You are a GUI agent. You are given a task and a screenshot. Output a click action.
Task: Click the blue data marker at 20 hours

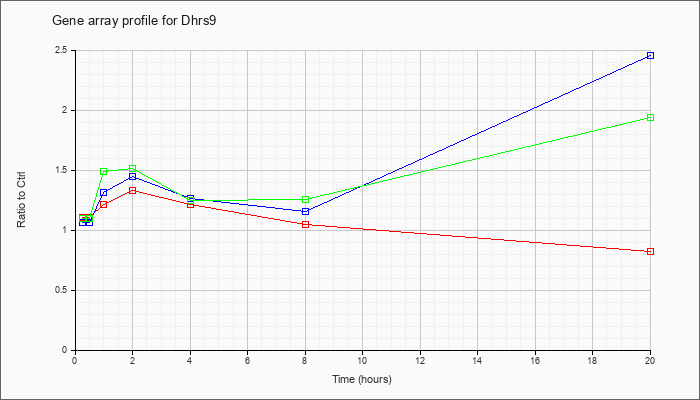click(x=650, y=55)
